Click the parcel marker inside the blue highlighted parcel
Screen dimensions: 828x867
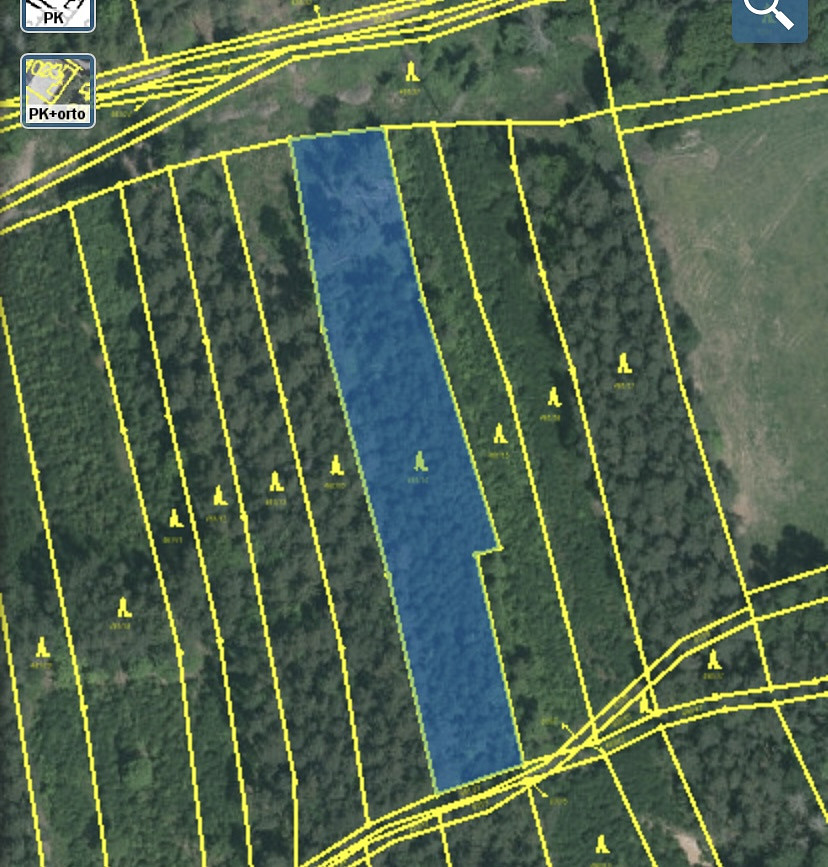pos(420,462)
